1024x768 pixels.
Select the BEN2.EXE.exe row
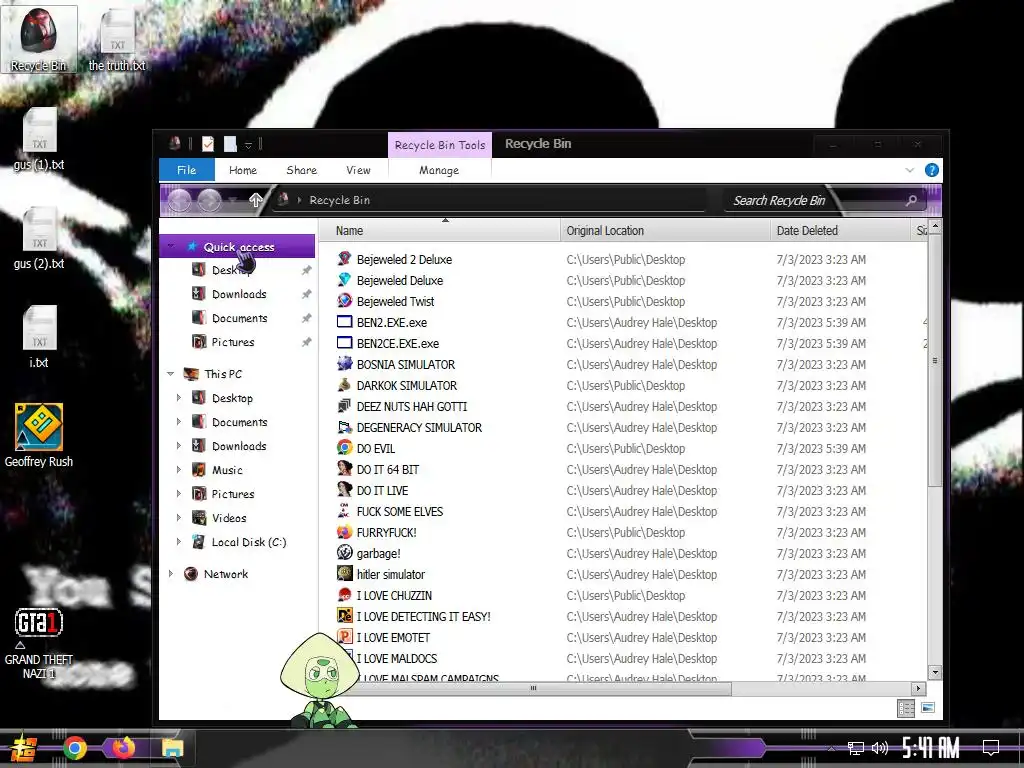tap(623, 323)
